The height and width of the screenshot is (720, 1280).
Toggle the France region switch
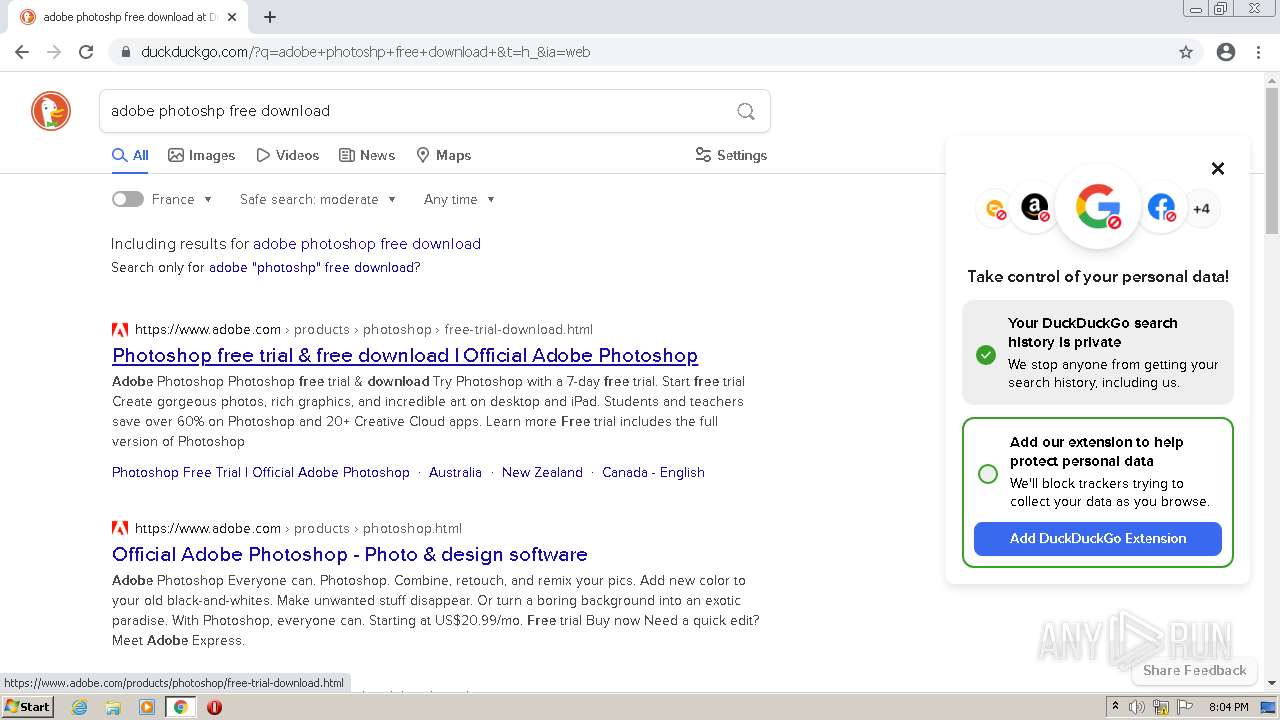tap(128, 199)
